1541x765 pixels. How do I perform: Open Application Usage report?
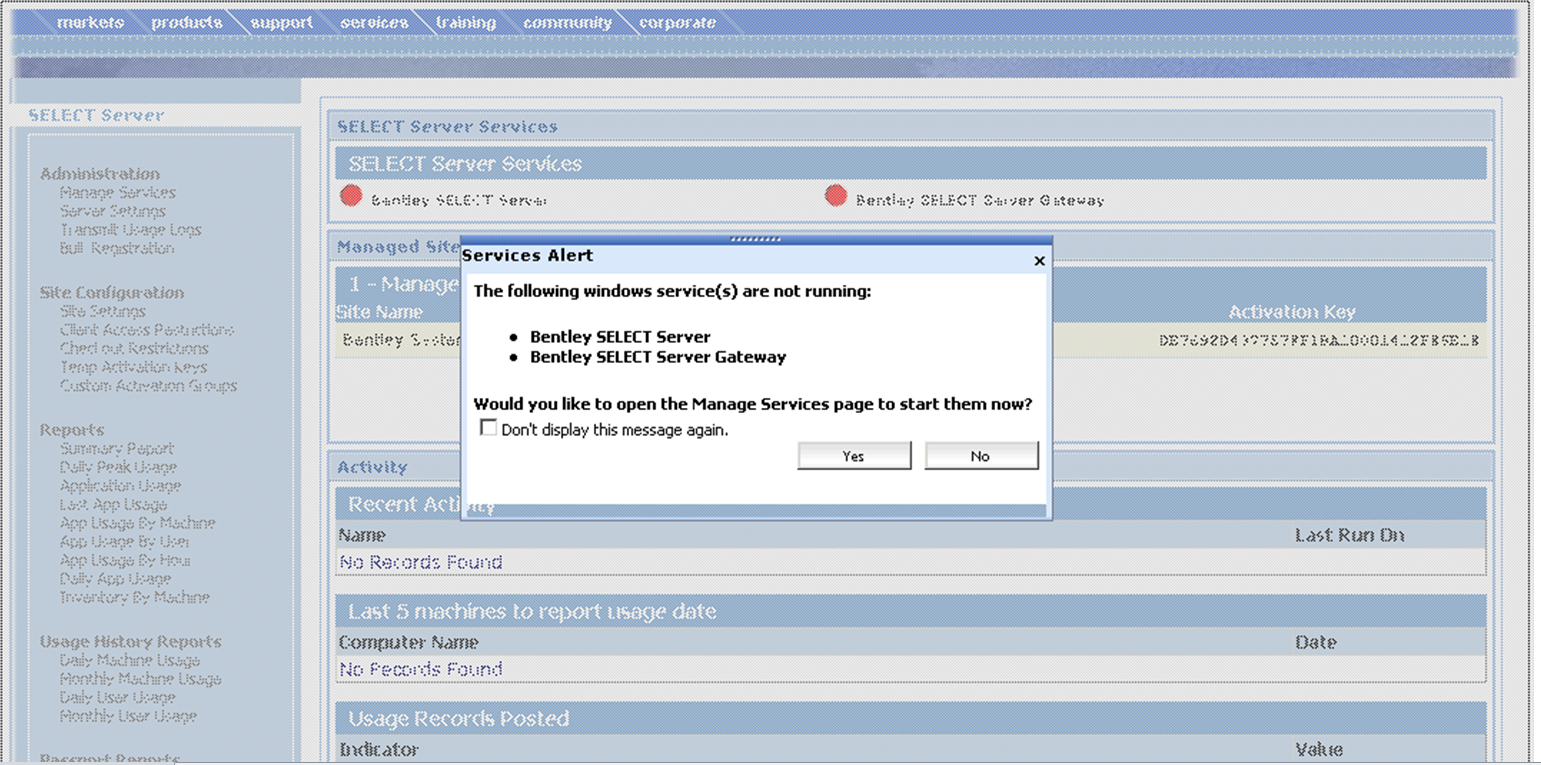(120, 485)
